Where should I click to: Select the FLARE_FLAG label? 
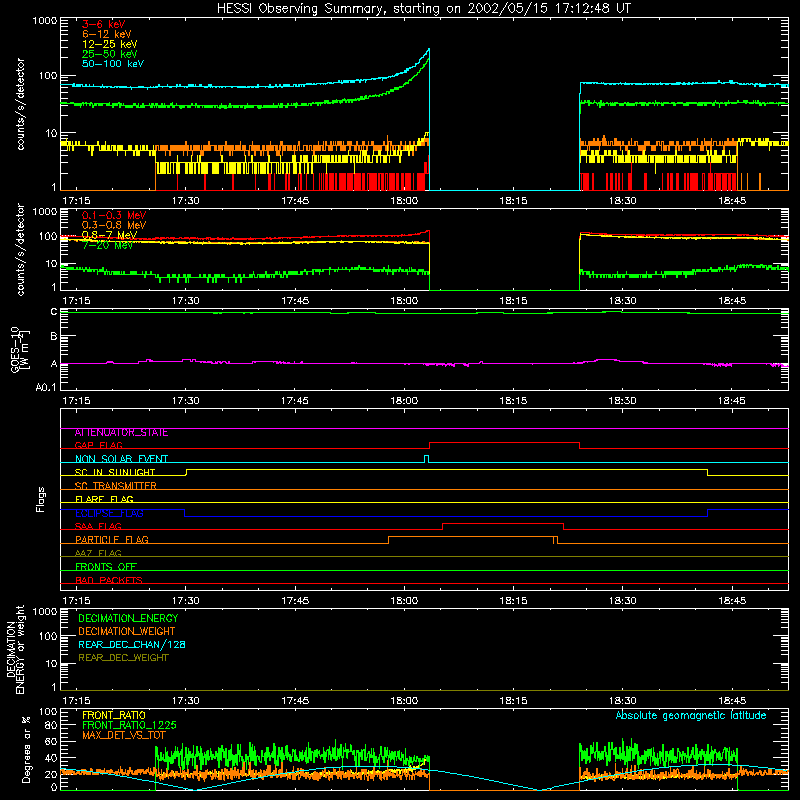(104, 499)
